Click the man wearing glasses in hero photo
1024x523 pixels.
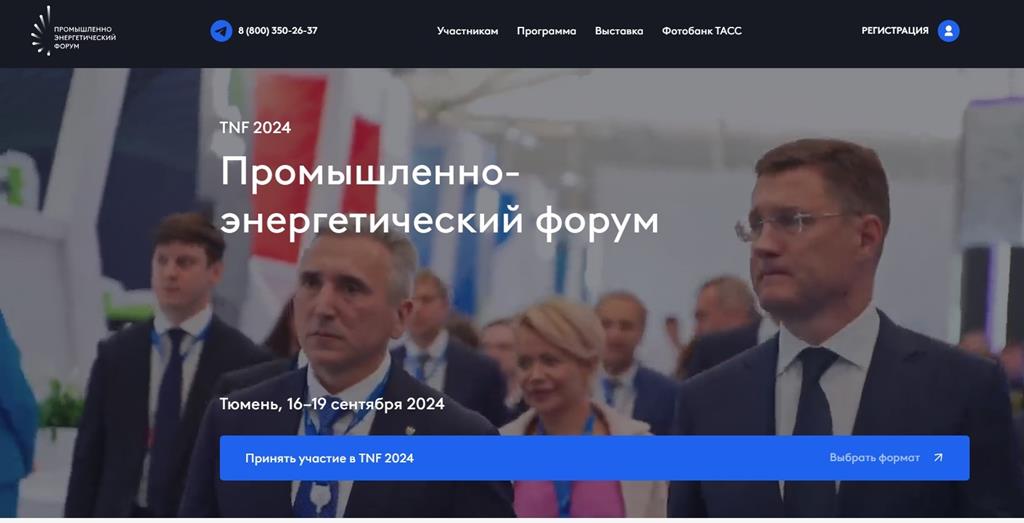pyautogui.click(x=842, y=326)
